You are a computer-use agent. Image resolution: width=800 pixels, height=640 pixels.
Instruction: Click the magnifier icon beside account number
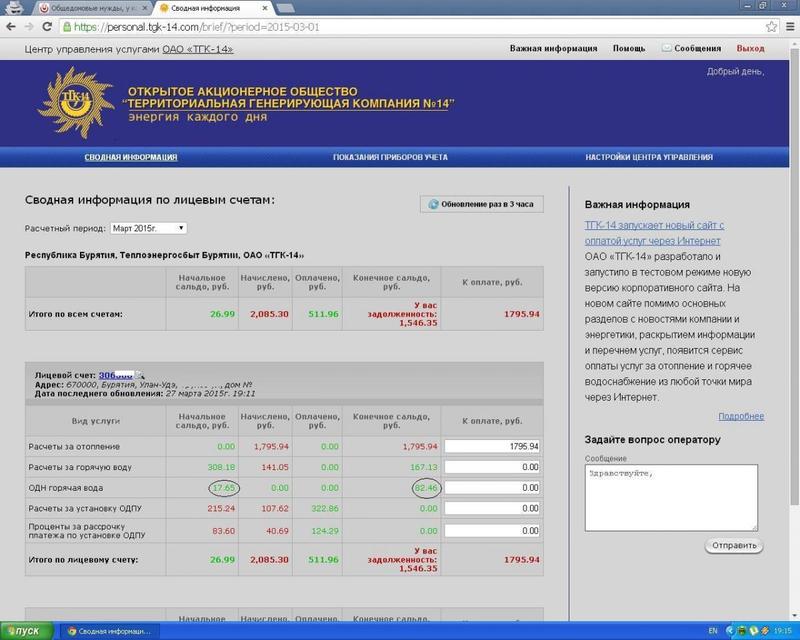pos(141,376)
